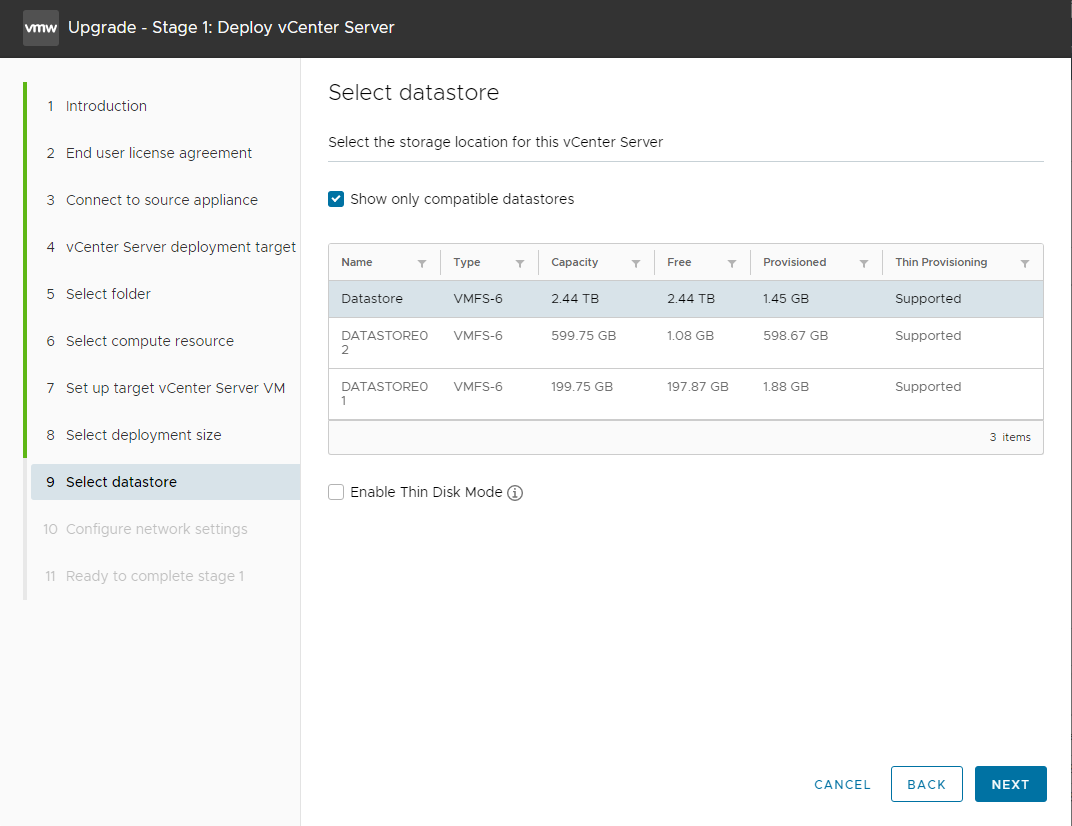Click the 599.75 GB capacity cell
Screen dimensions: 1072x826
tap(583, 336)
